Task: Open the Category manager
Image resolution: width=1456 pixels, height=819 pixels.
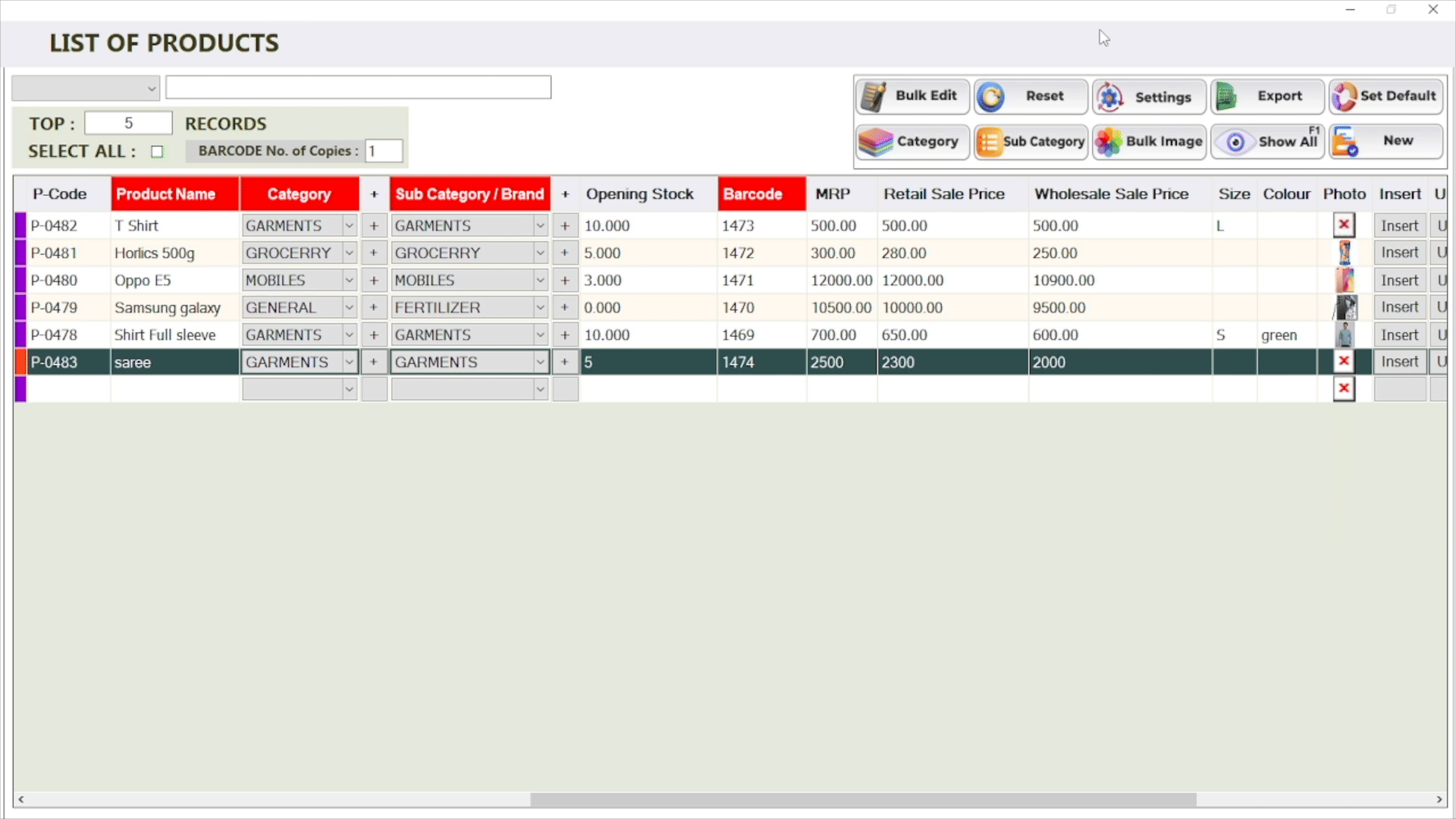Action: click(x=912, y=142)
